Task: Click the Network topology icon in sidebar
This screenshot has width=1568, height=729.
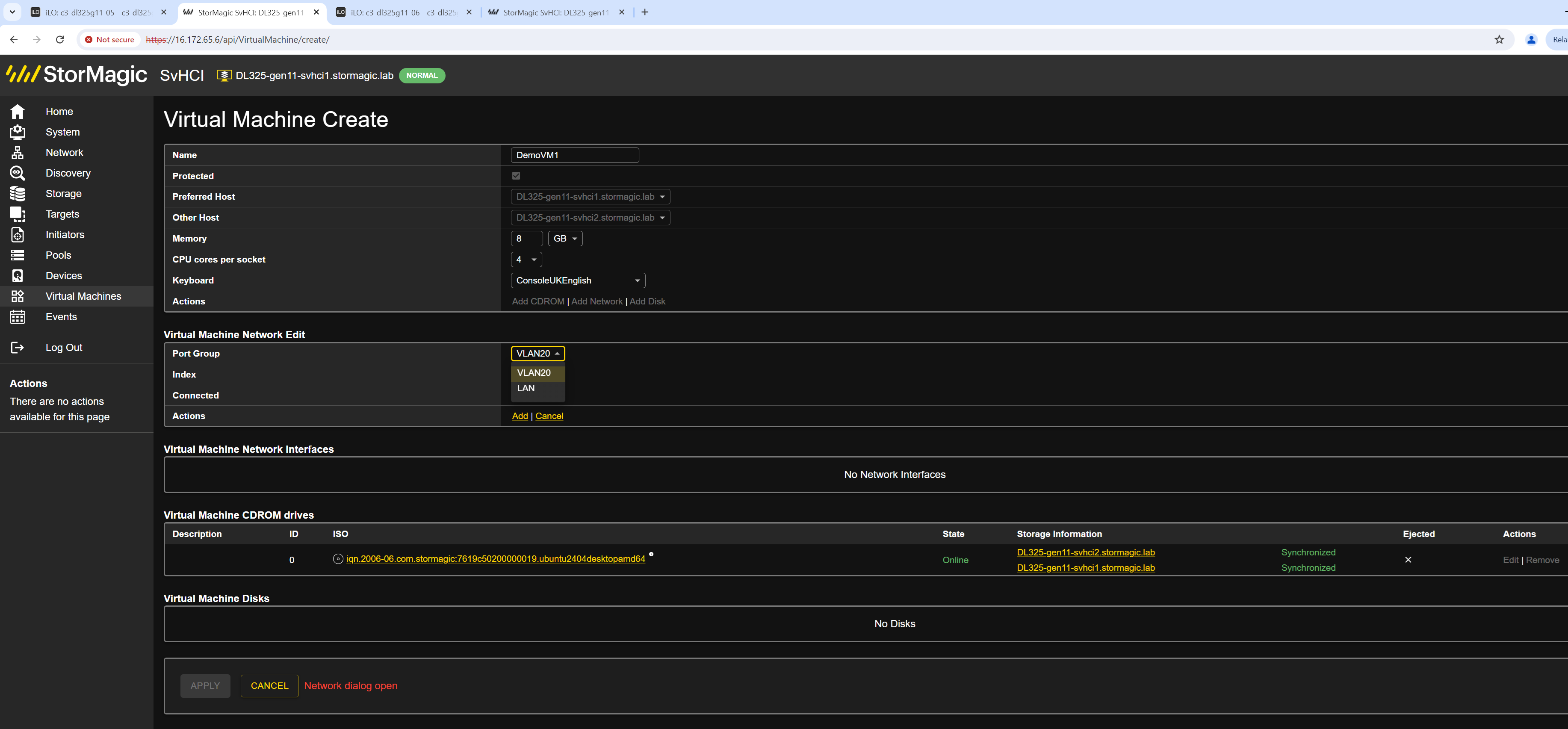Action: pos(18,153)
